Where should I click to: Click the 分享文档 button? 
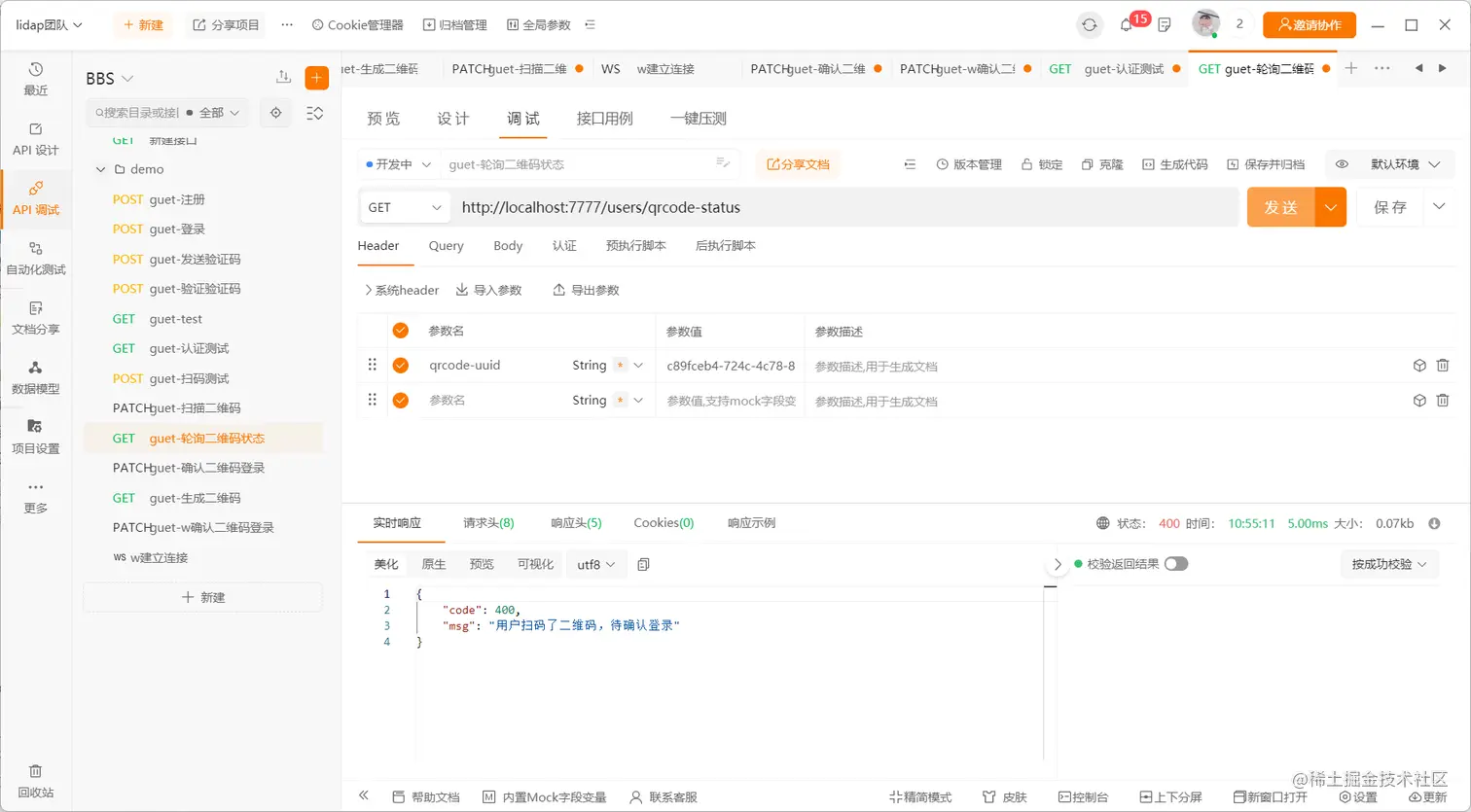(798, 164)
